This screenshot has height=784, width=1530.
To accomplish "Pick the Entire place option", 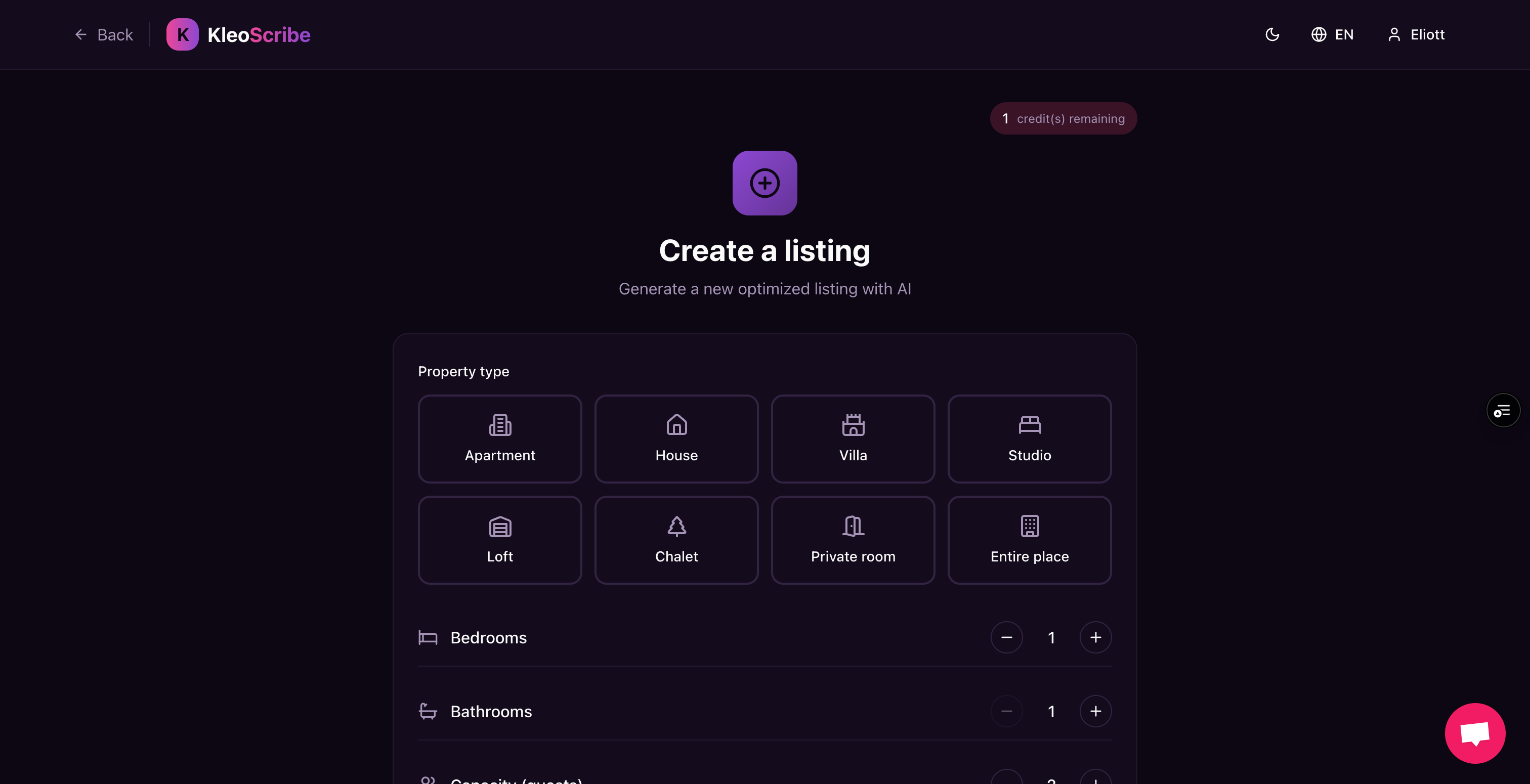I will [1029, 540].
